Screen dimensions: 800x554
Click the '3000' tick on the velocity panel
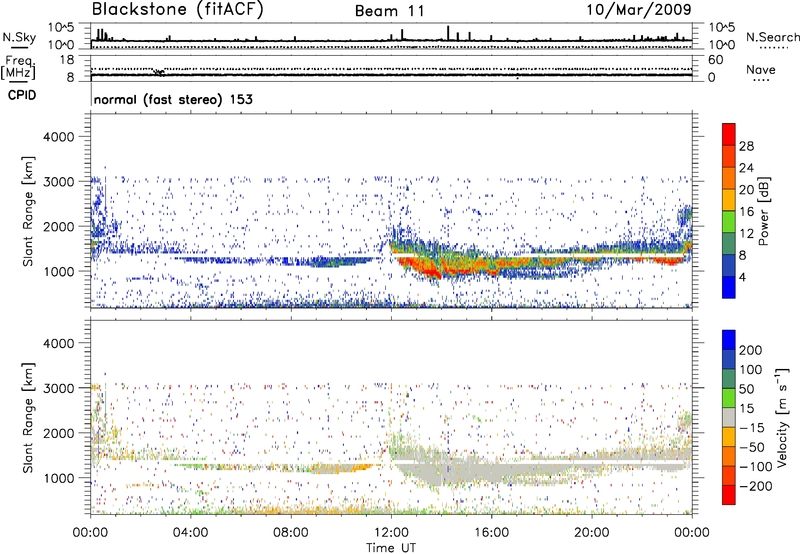(x=58, y=388)
